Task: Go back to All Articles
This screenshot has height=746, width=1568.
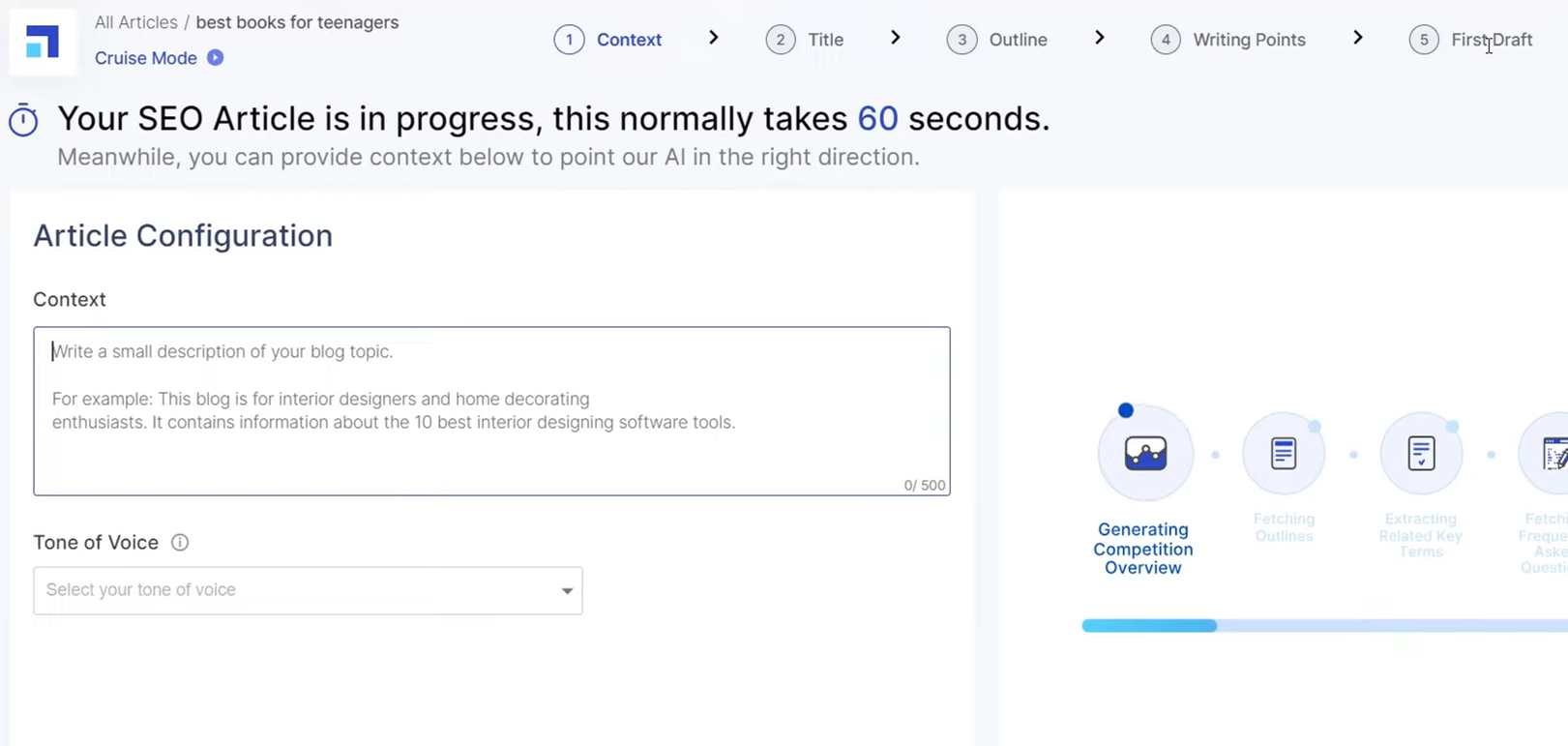Action: tap(134, 21)
